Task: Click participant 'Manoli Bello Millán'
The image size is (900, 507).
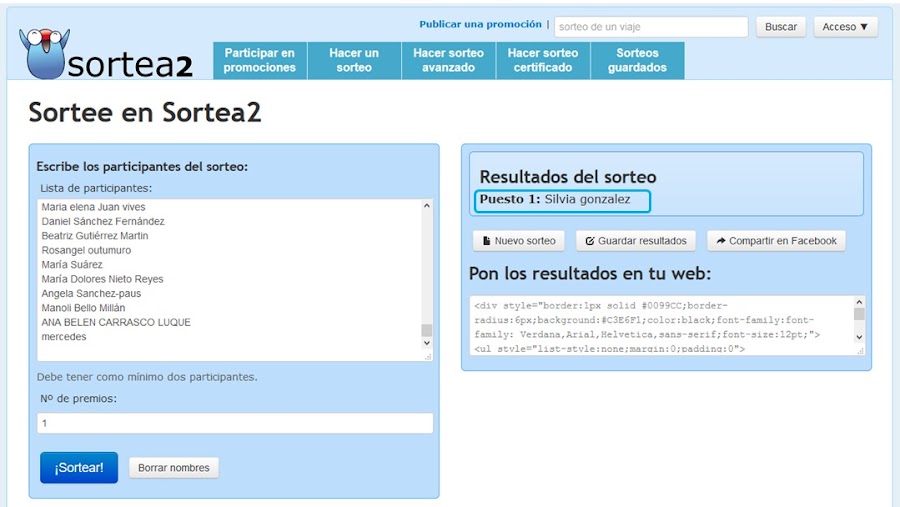Action: coord(83,308)
